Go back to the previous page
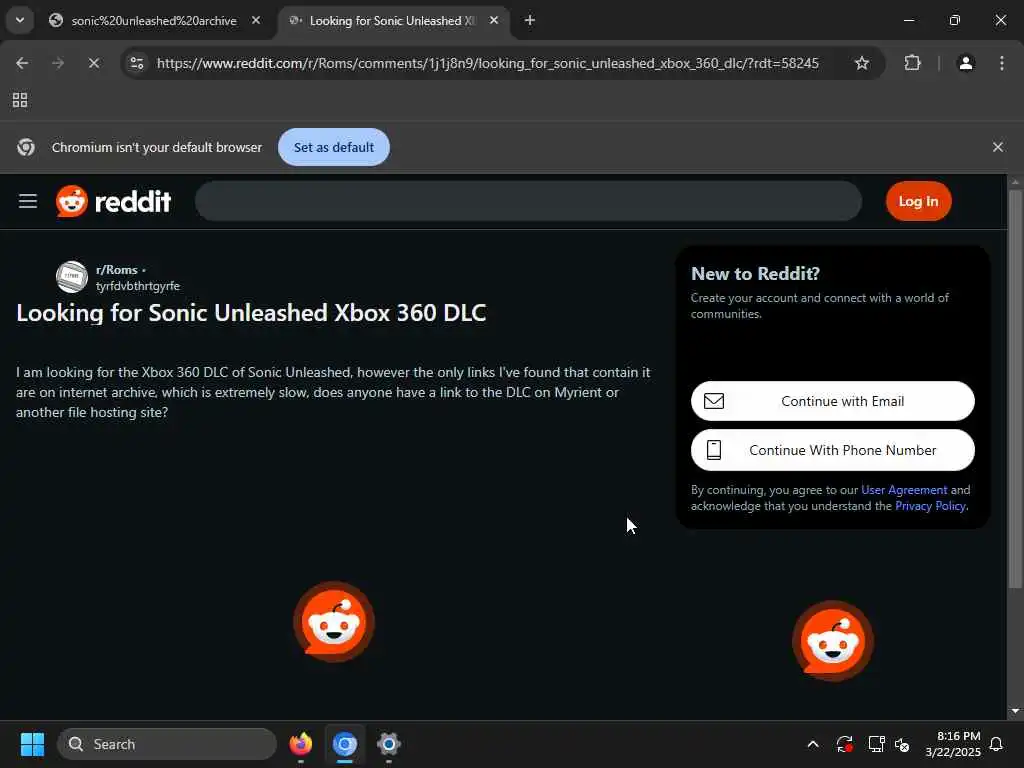Viewport: 1024px width, 768px height. [x=22, y=63]
